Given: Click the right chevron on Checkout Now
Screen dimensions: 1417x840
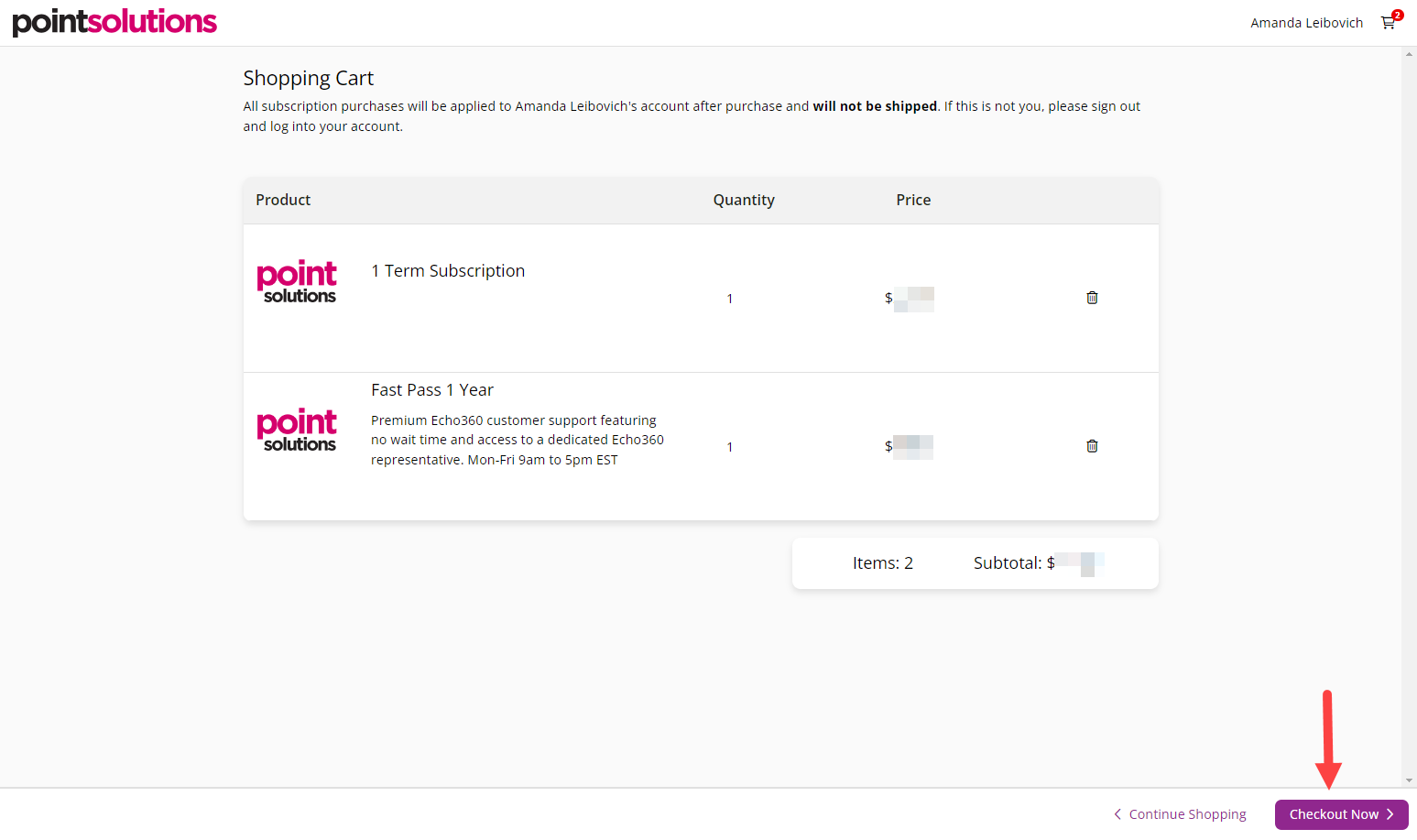Looking at the screenshot, I should point(1390,814).
